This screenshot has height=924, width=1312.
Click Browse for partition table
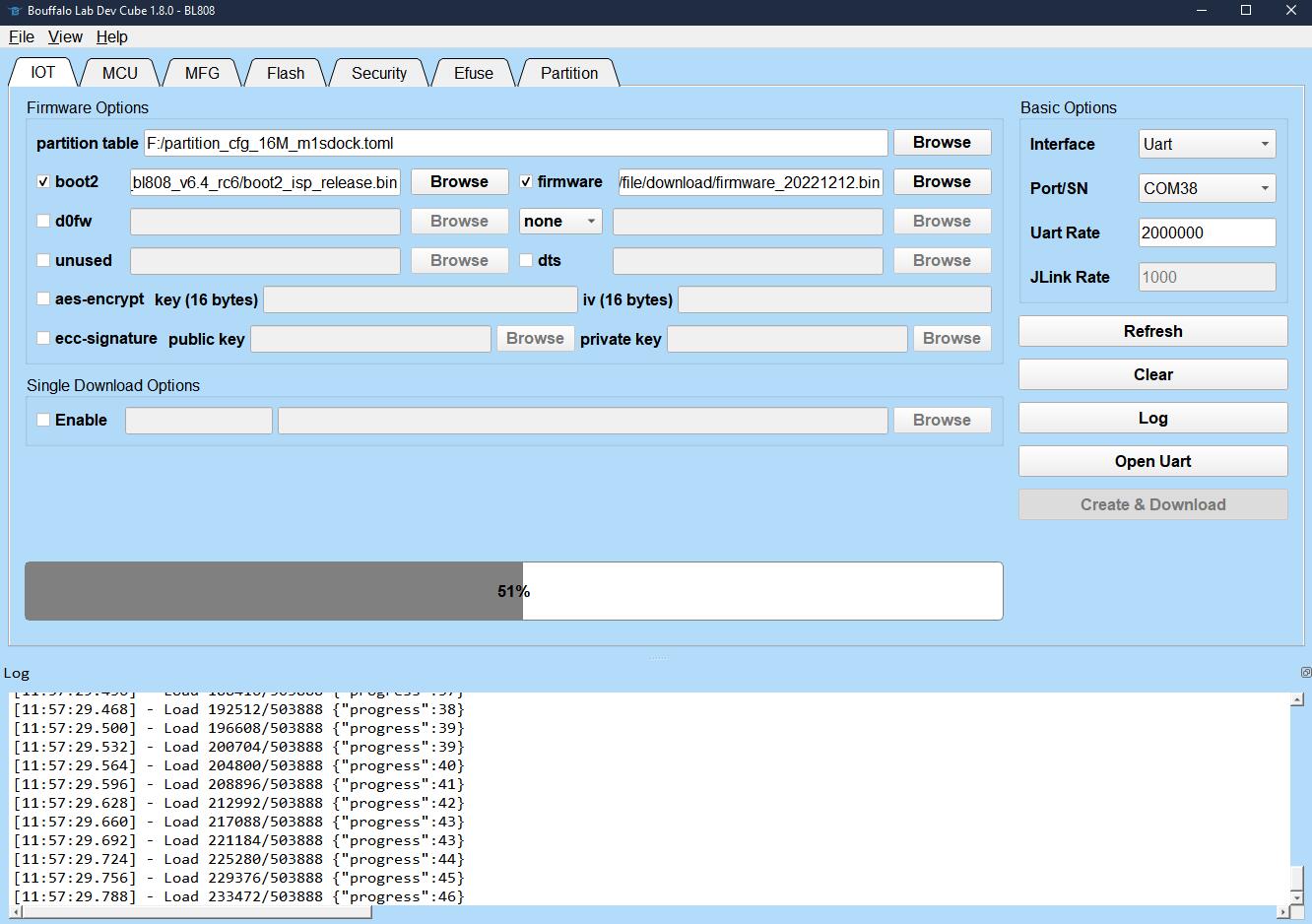pos(942,142)
